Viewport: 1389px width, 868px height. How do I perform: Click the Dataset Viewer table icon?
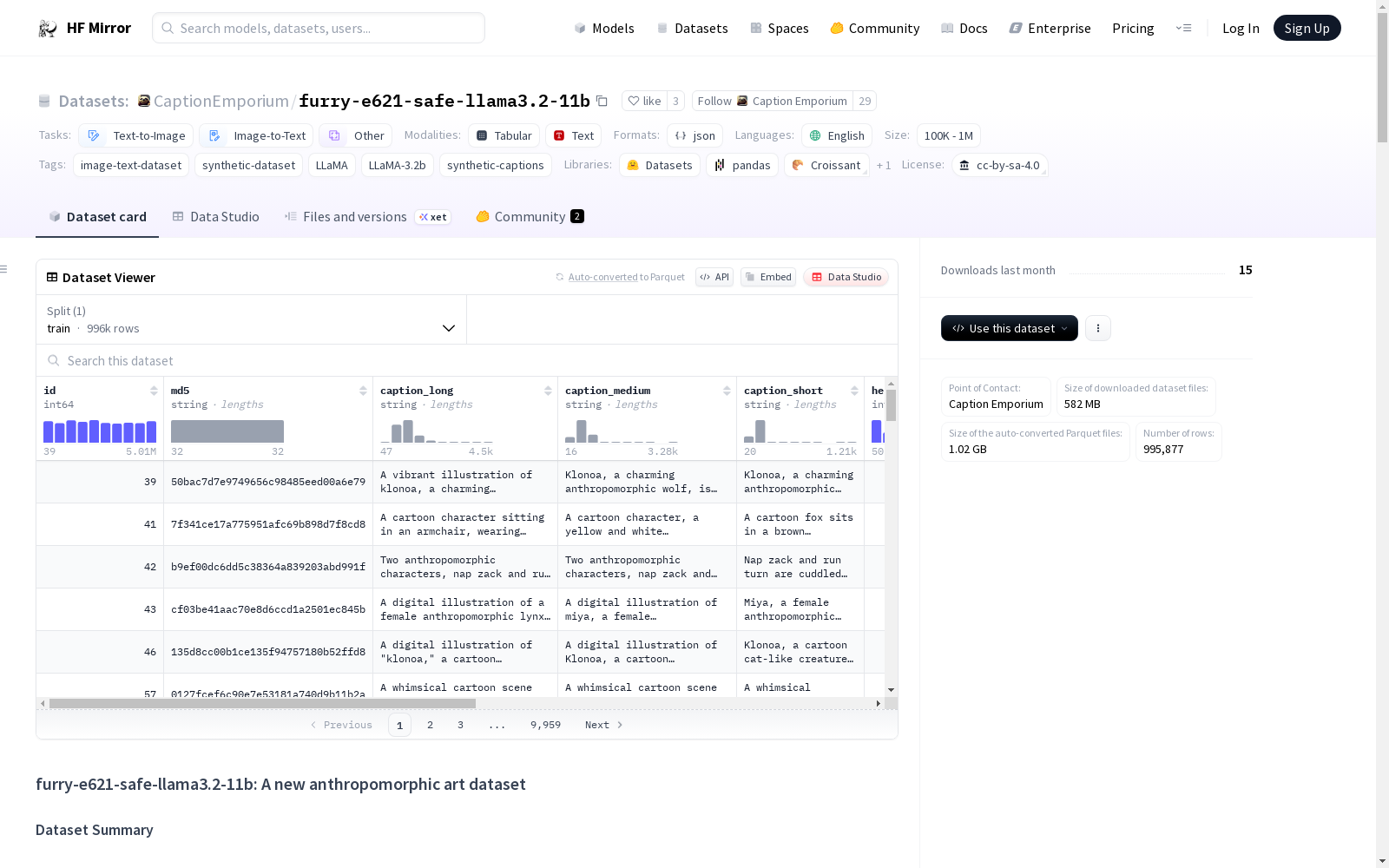pos(52,277)
